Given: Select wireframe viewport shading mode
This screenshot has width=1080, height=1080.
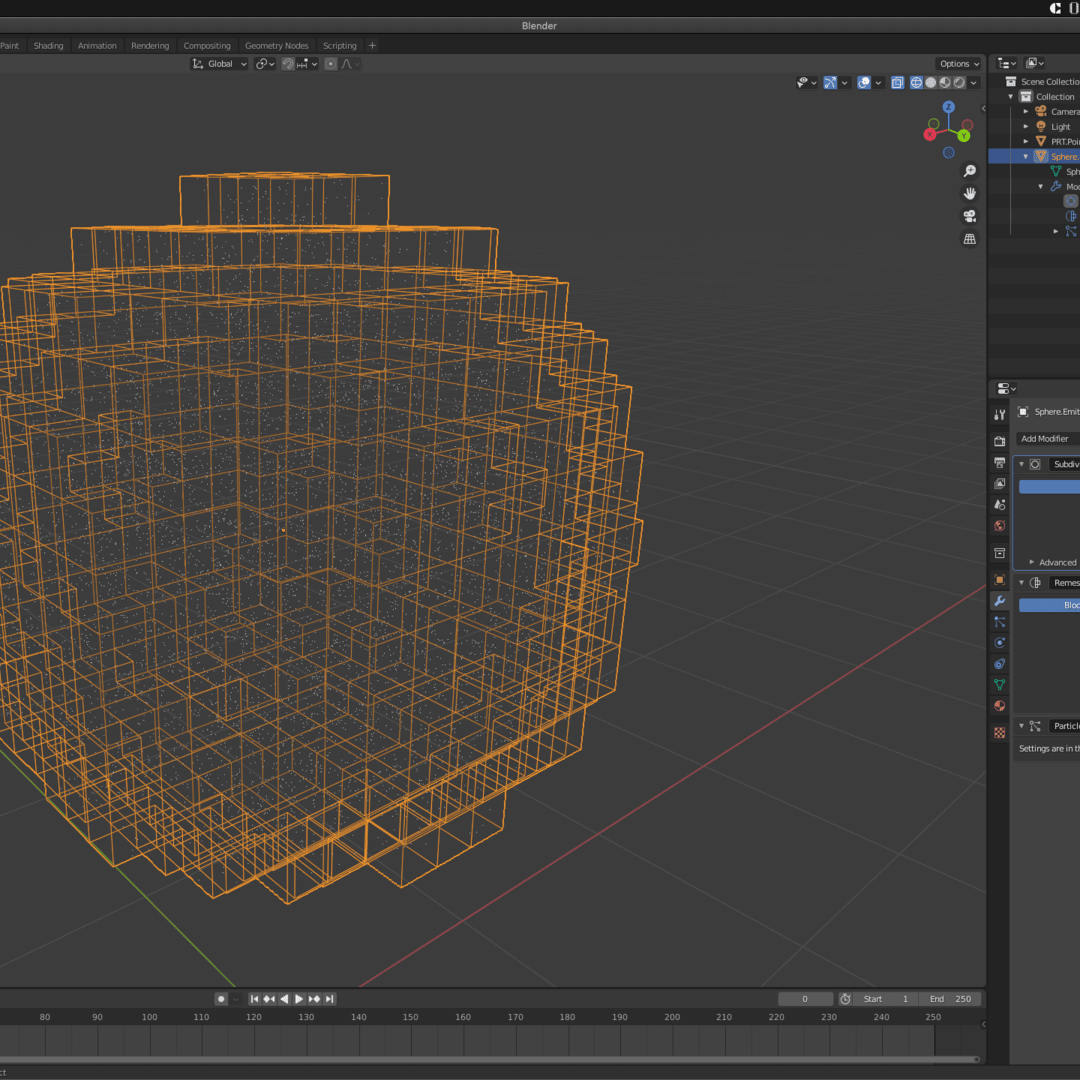Looking at the screenshot, I should (916, 83).
